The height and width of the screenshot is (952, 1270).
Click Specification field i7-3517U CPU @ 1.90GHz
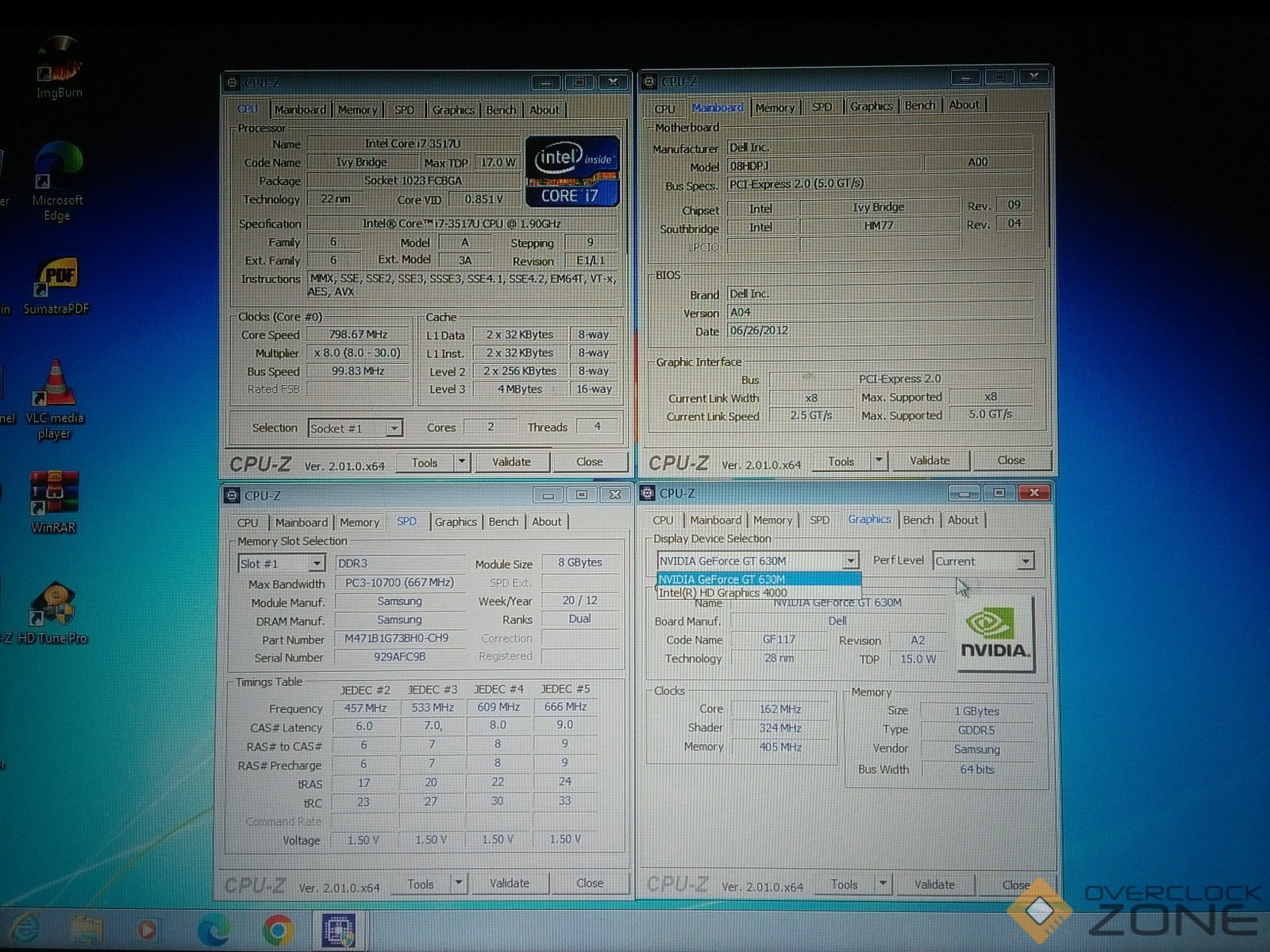pyautogui.click(x=462, y=224)
